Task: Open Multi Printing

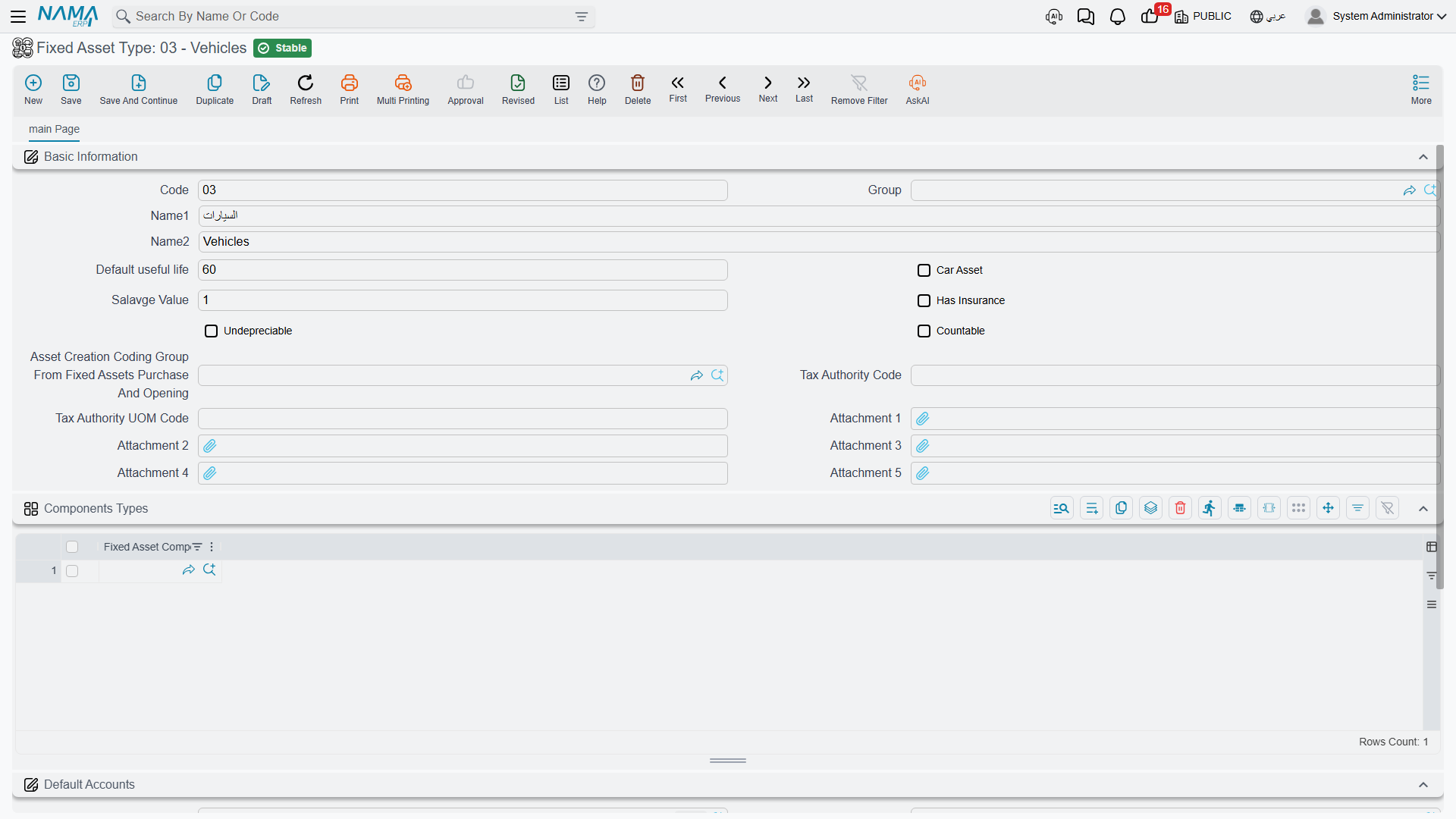Action: (403, 89)
